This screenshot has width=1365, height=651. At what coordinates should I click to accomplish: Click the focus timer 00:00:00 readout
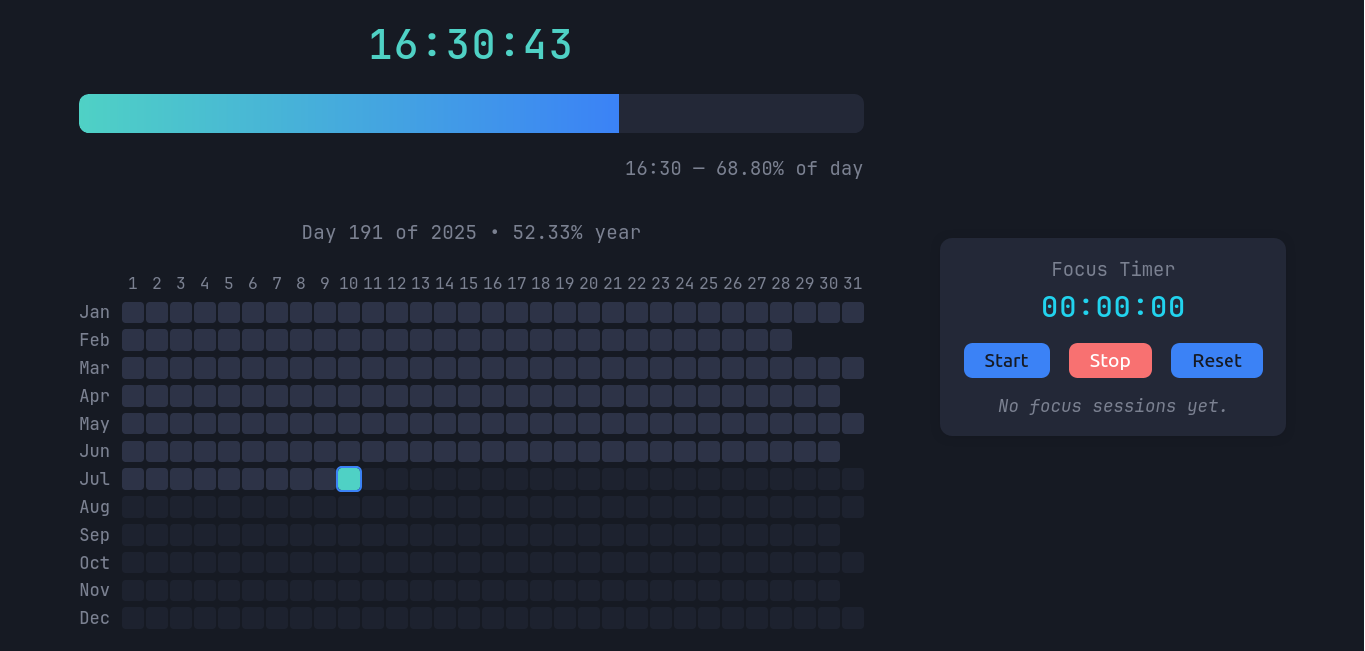pos(1113,307)
